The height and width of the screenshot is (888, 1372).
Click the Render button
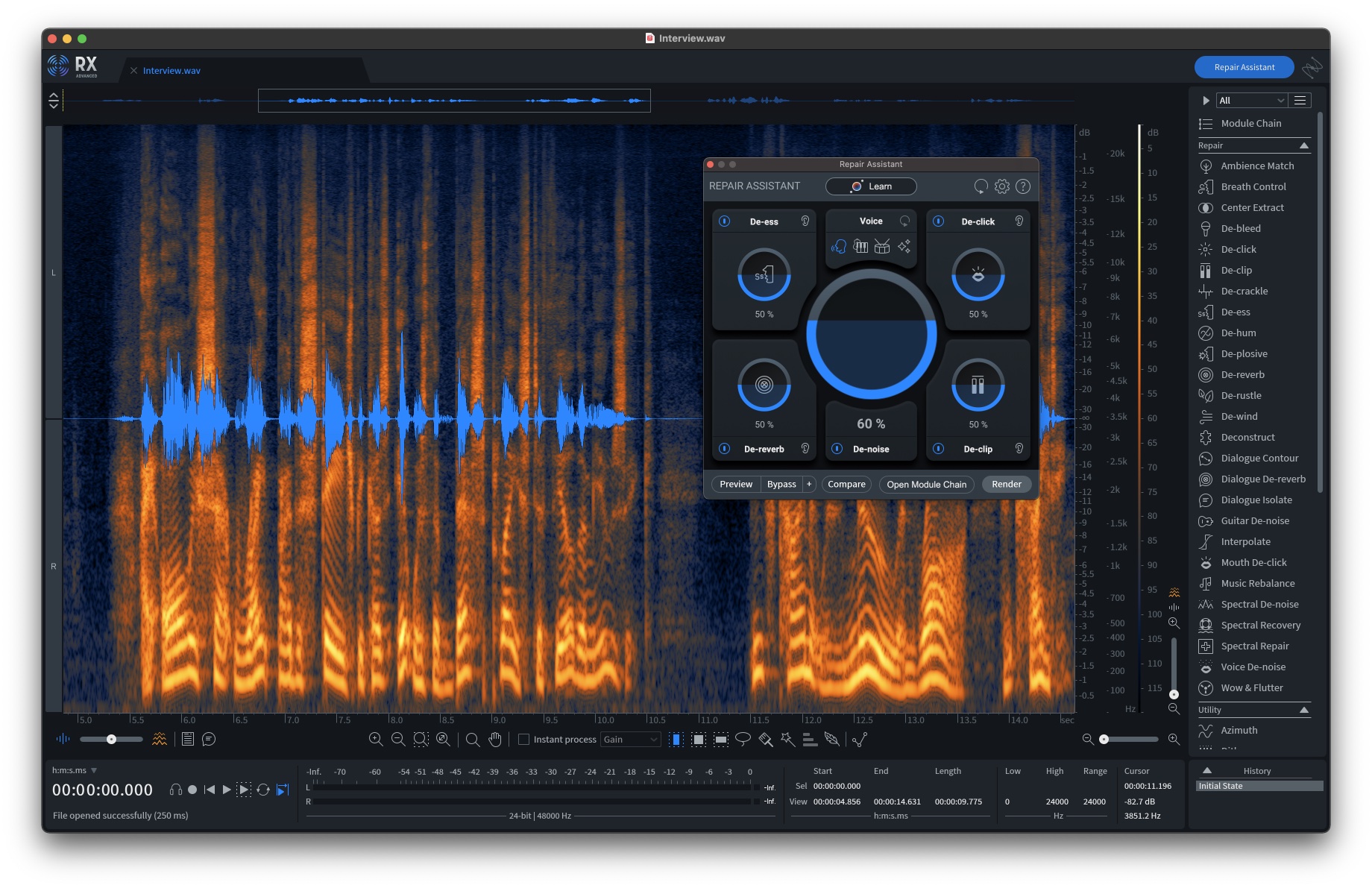1006,484
